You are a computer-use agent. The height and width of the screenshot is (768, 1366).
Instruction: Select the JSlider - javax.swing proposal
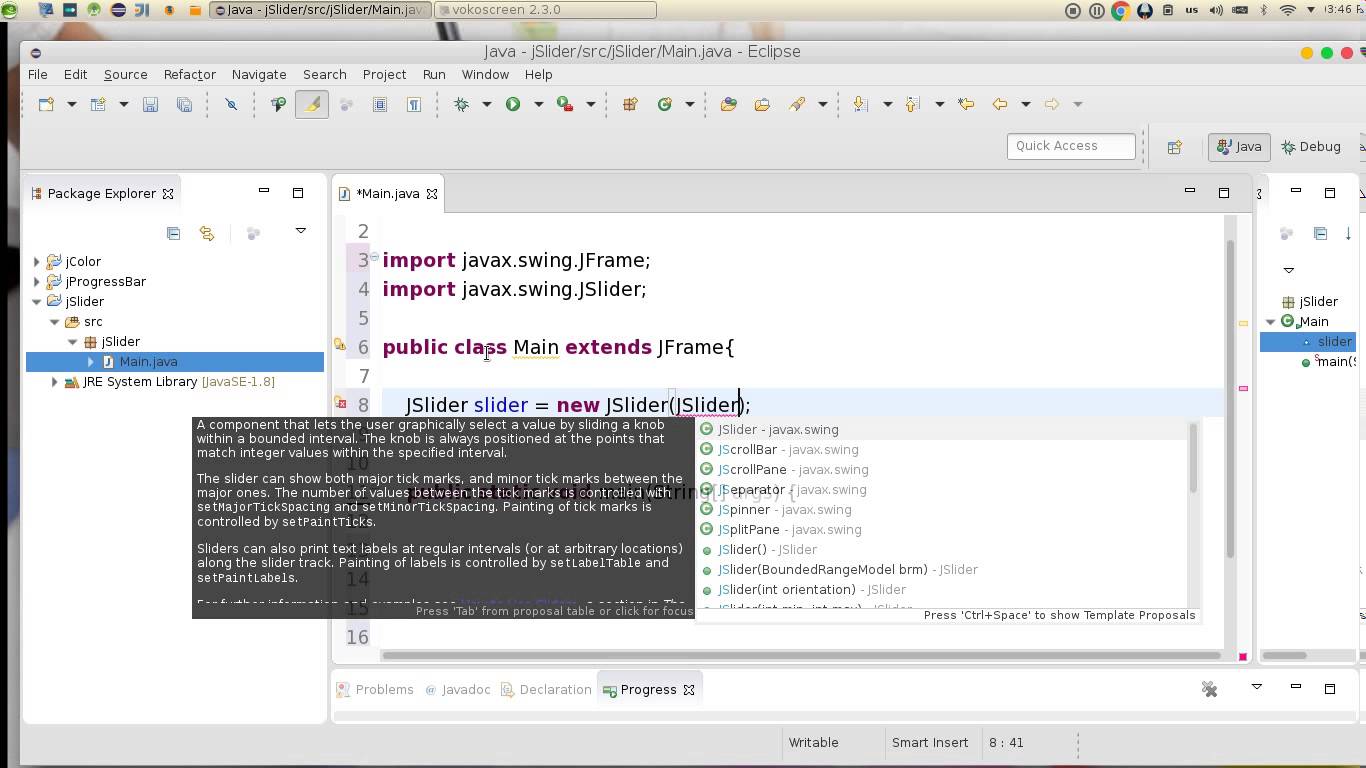[778, 429]
